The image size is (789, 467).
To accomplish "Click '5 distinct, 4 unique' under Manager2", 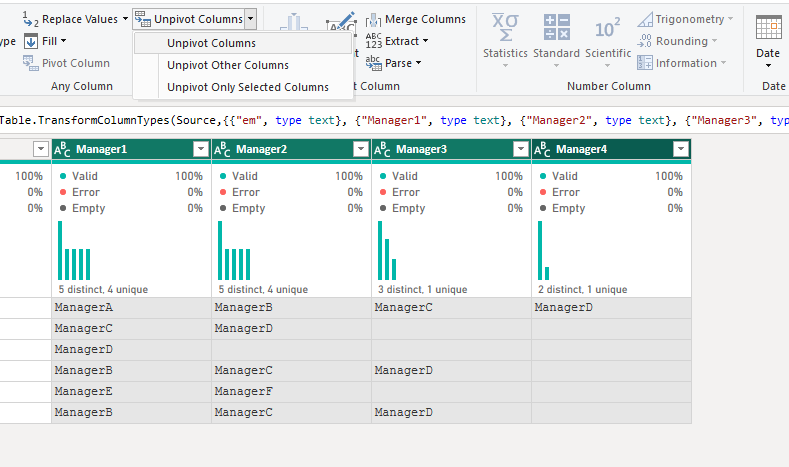I will tap(263, 289).
